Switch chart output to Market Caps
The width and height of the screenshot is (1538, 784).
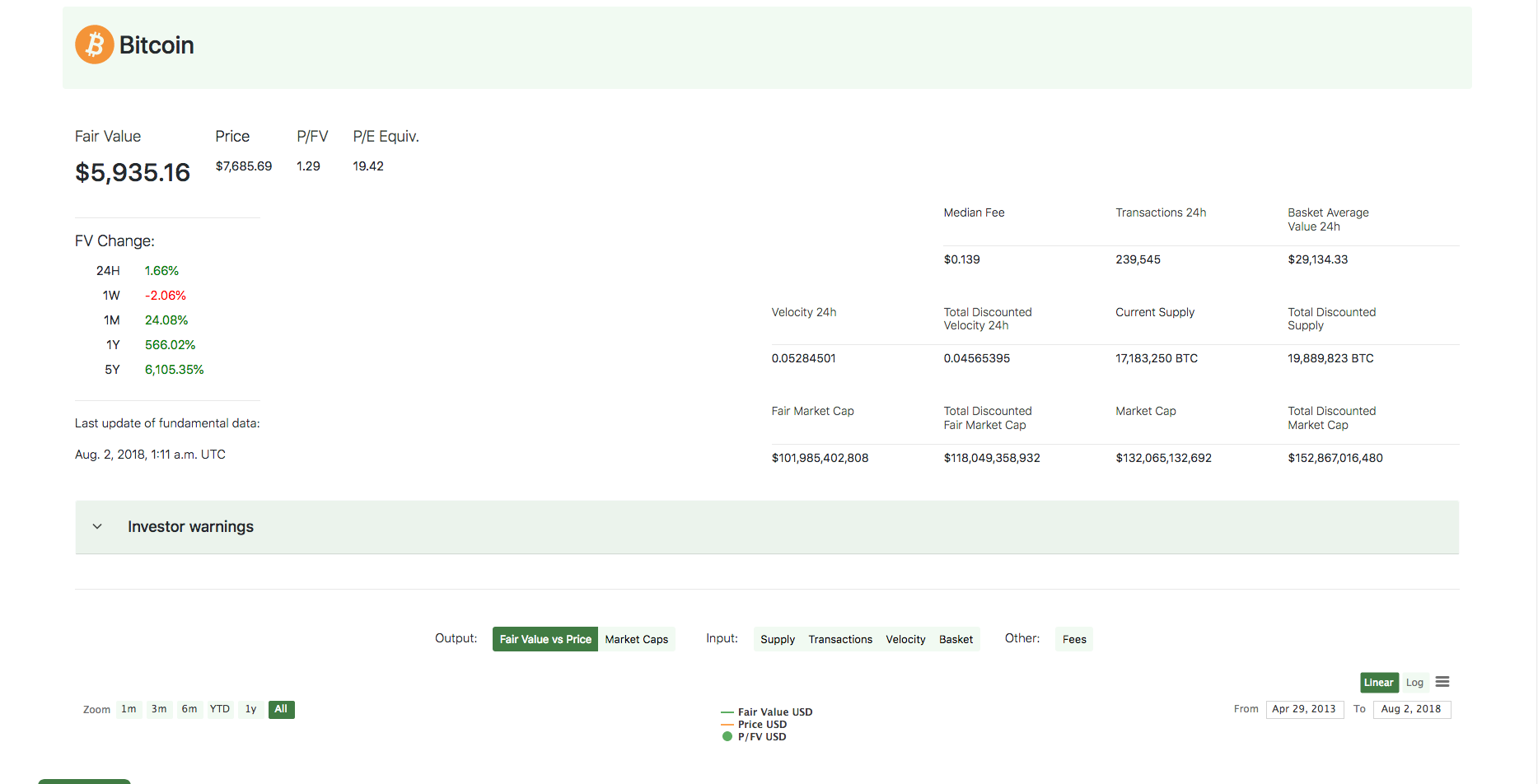tap(637, 639)
